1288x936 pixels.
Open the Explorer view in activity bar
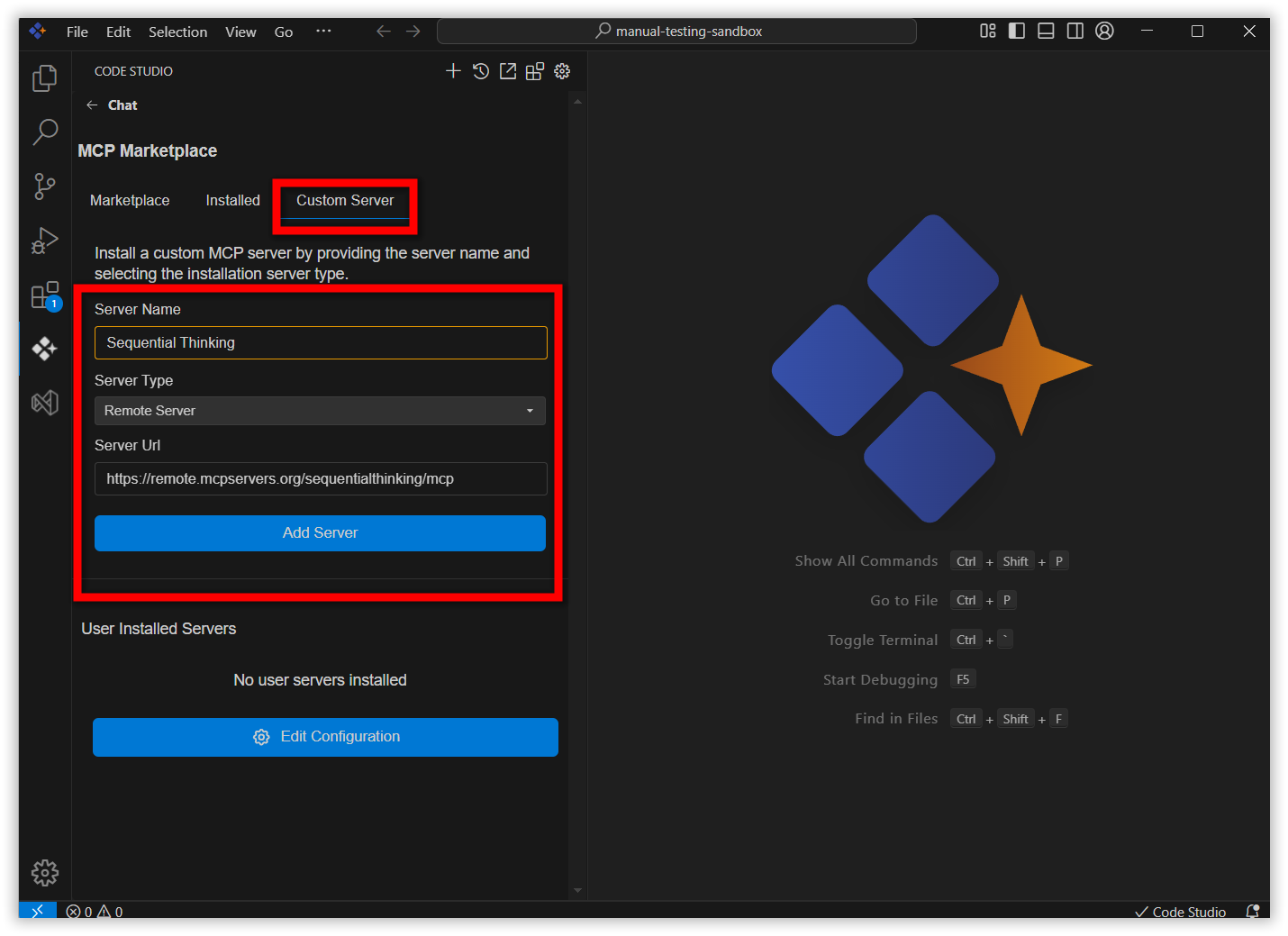tap(45, 78)
